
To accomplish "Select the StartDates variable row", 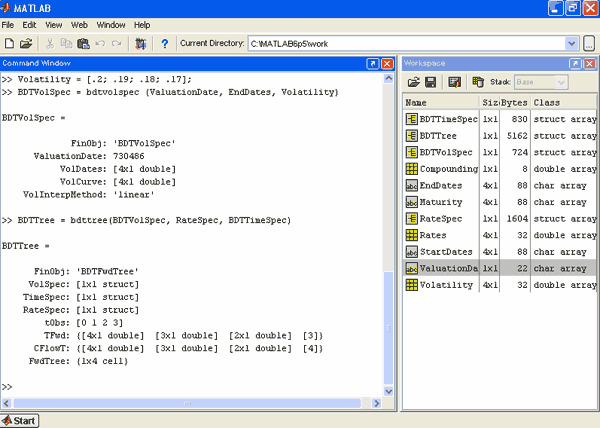I will (x=500, y=252).
